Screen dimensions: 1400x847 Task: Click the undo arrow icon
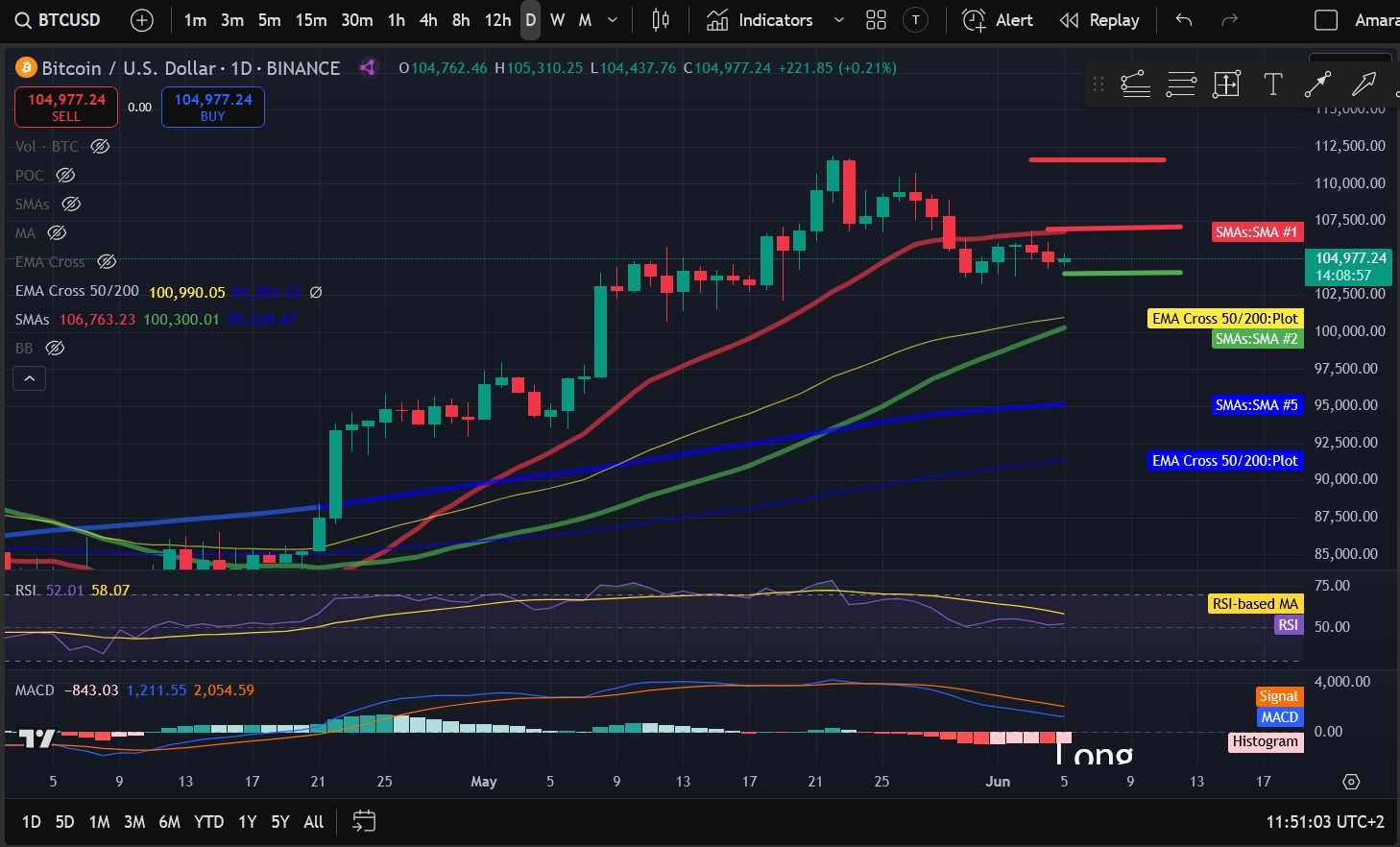point(1184,20)
